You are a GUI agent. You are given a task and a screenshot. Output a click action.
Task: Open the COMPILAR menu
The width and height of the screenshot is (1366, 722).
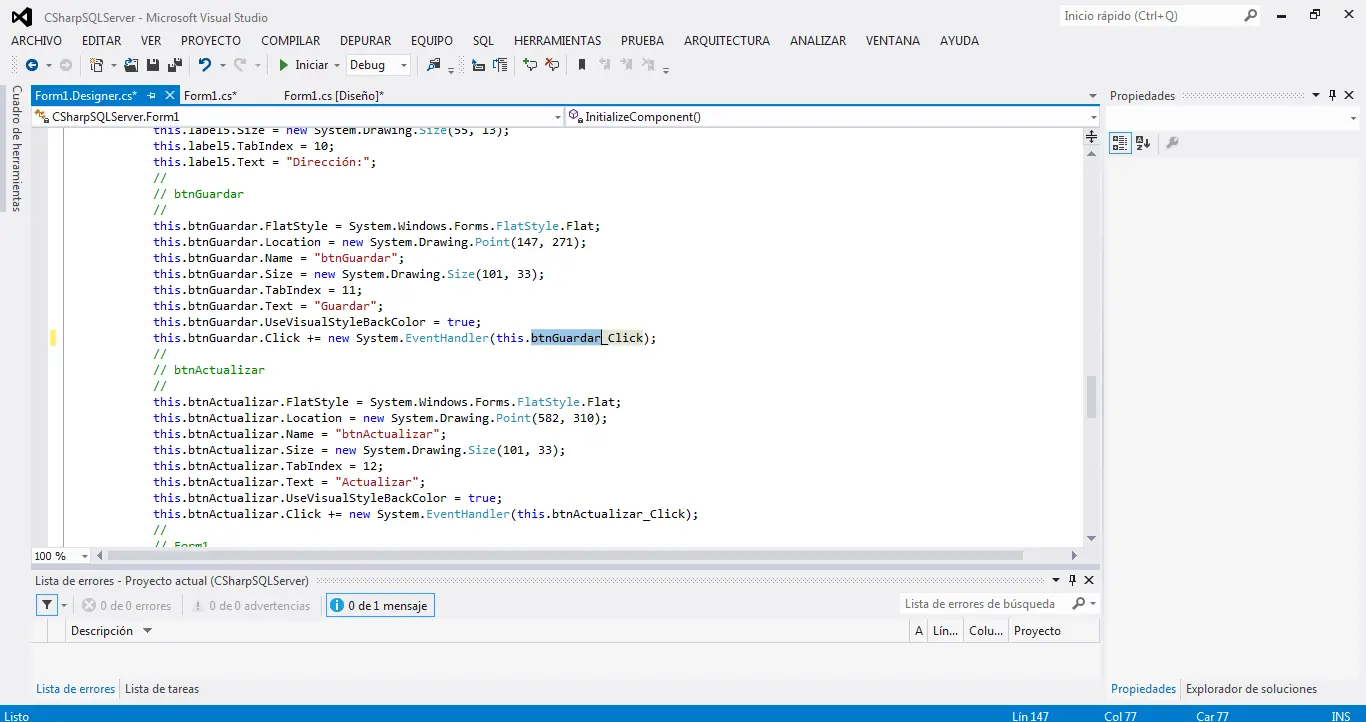(291, 41)
